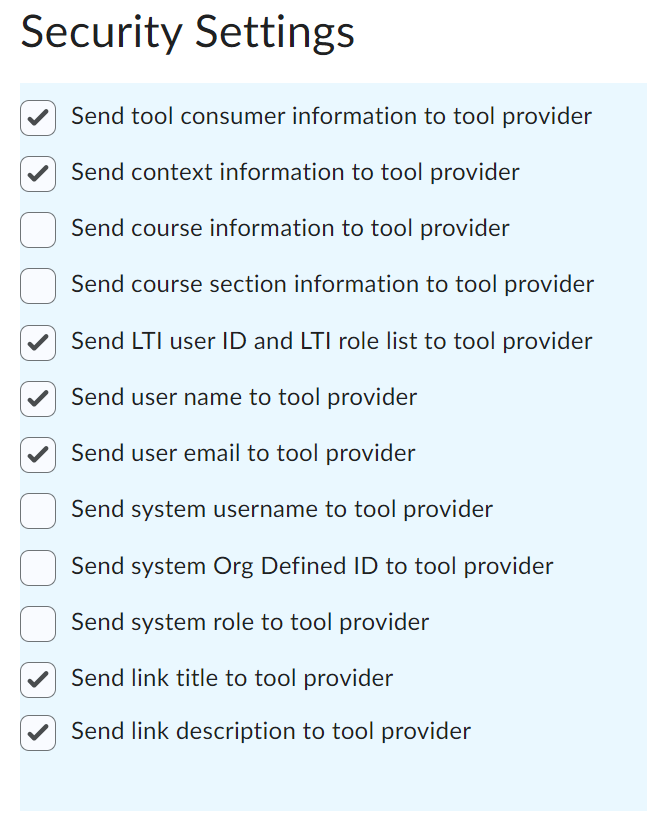647x818 pixels.
Task: Enable Send course information to tool provider
Action: coord(38,230)
